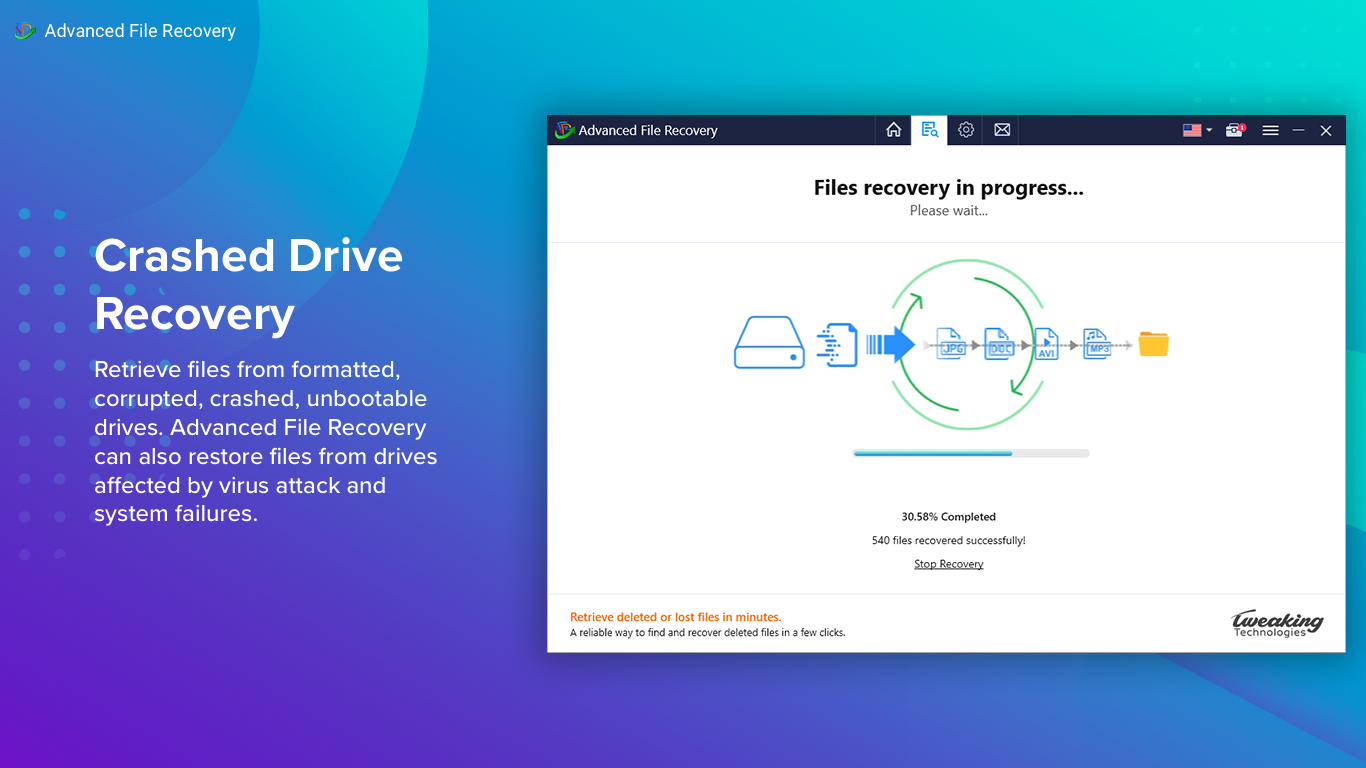
Task: Click the yellow destination folder icon
Action: pyautogui.click(x=1153, y=344)
